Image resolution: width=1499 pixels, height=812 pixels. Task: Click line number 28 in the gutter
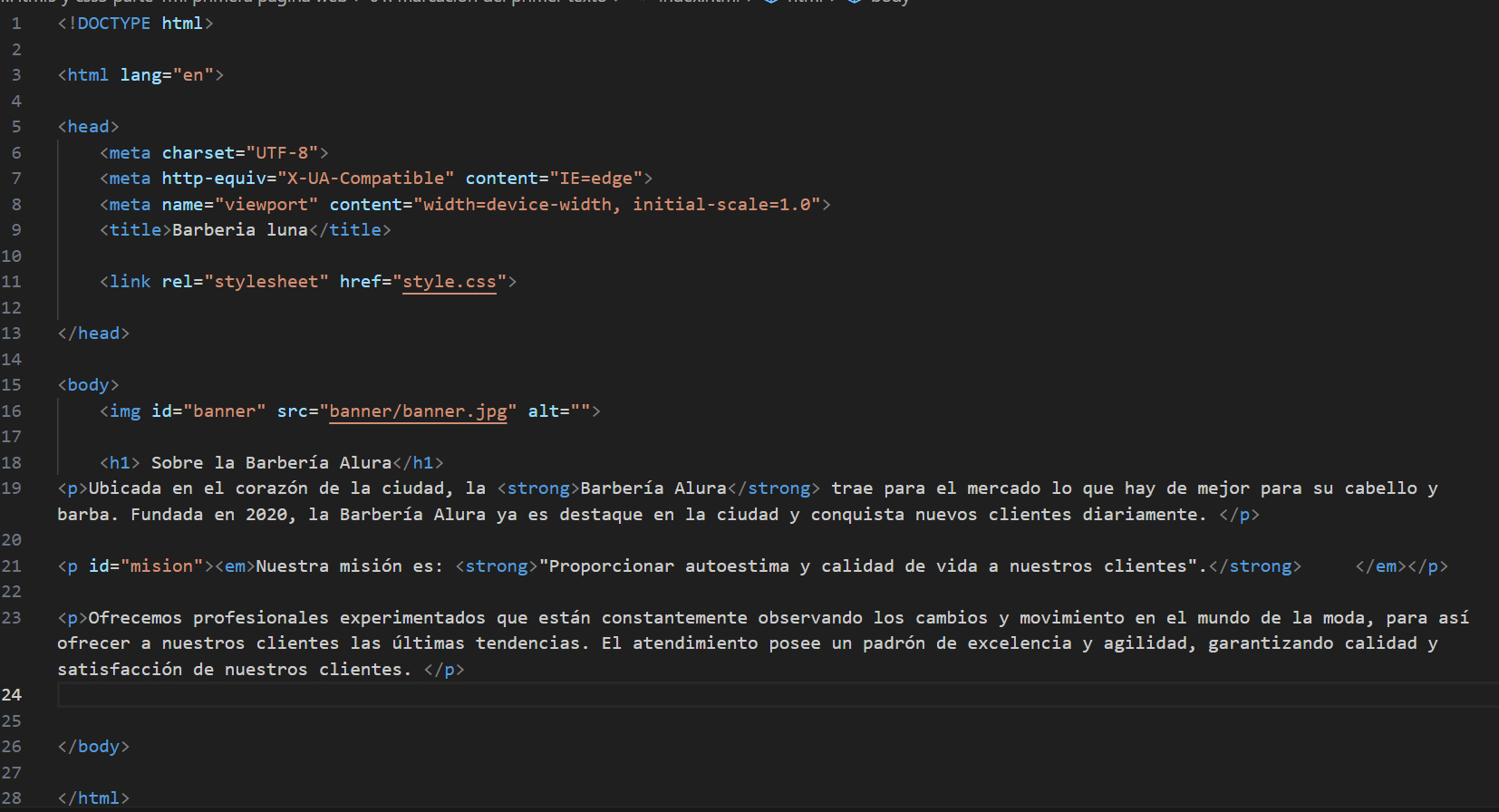pyautogui.click(x=11, y=798)
